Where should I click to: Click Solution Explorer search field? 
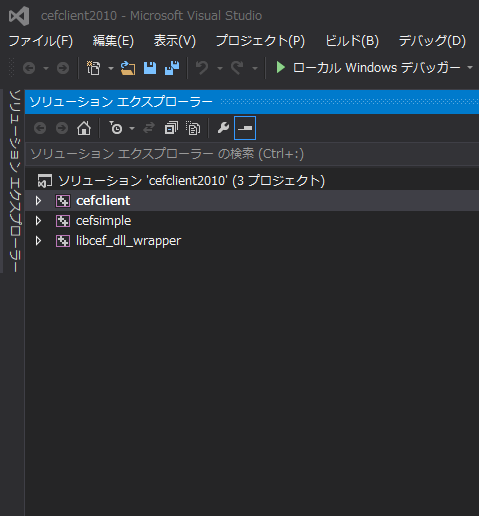coord(252,154)
